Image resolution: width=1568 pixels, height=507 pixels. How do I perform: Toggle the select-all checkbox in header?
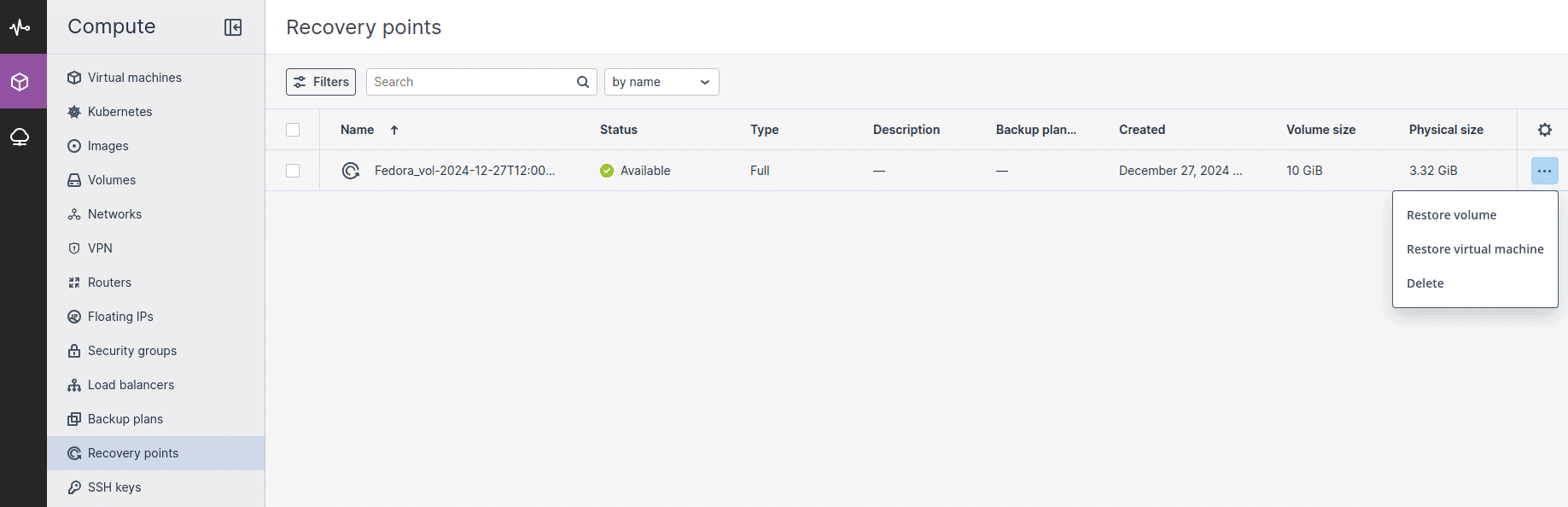pos(293,130)
